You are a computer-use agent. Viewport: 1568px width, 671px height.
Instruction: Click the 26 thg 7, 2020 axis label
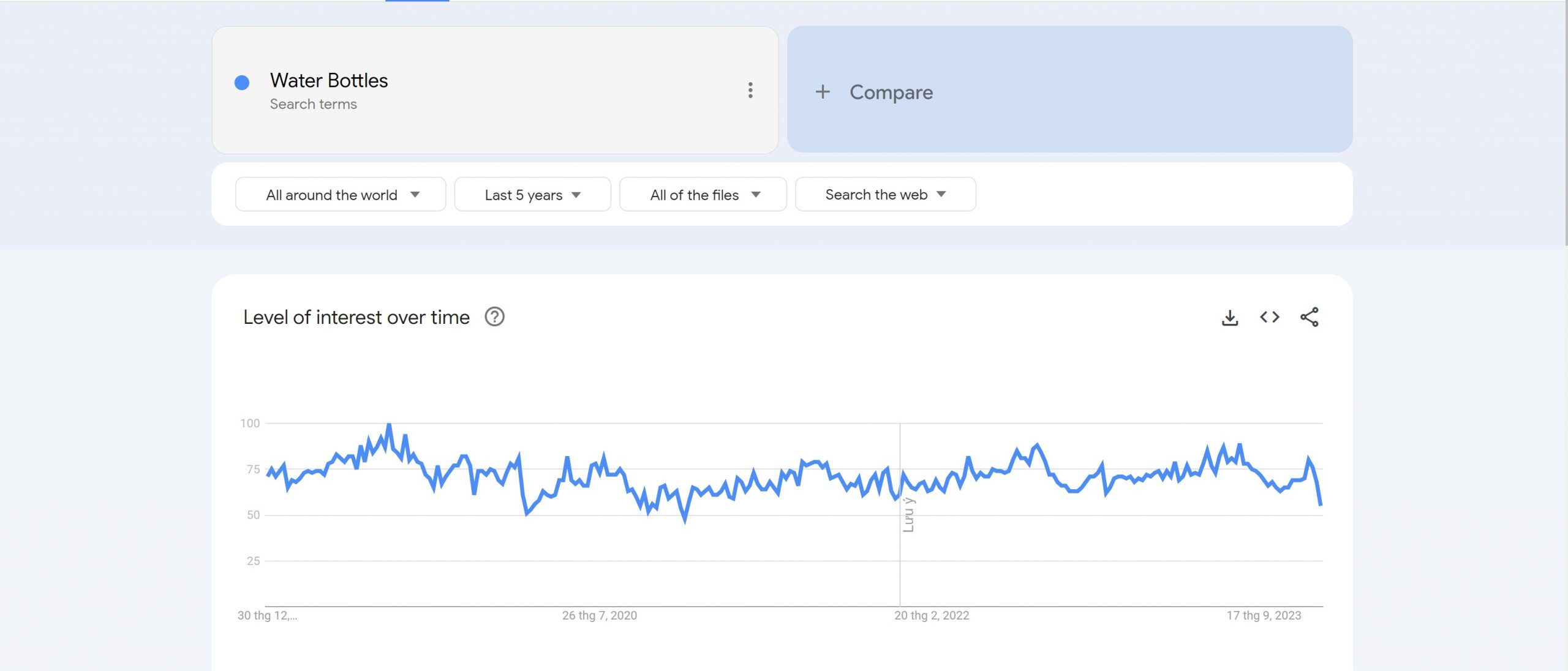(600, 616)
